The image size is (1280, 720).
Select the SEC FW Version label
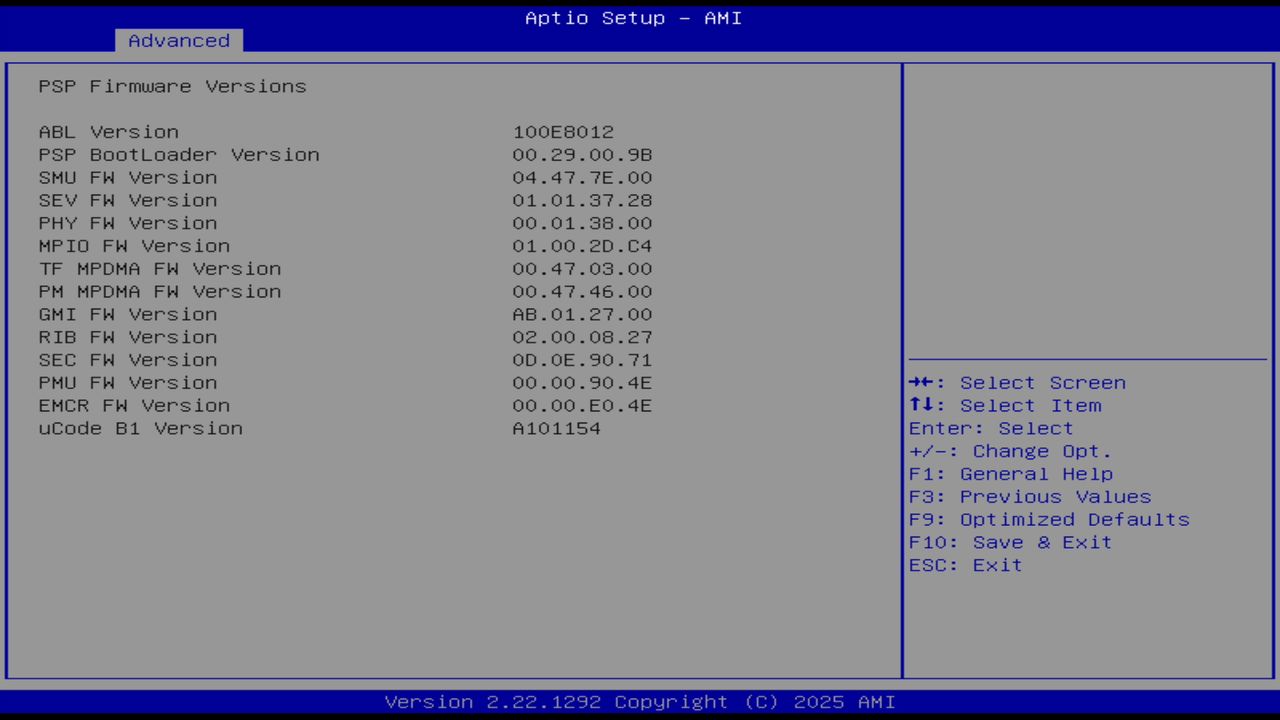click(128, 360)
